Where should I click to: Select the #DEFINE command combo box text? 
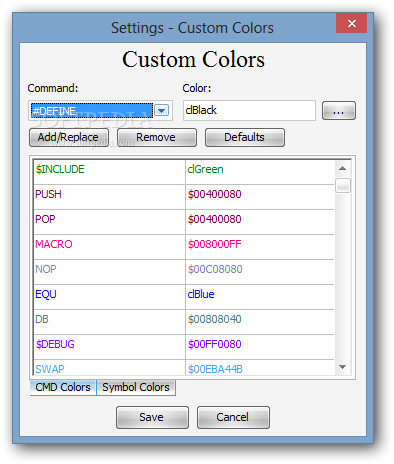pyautogui.click(x=92, y=110)
